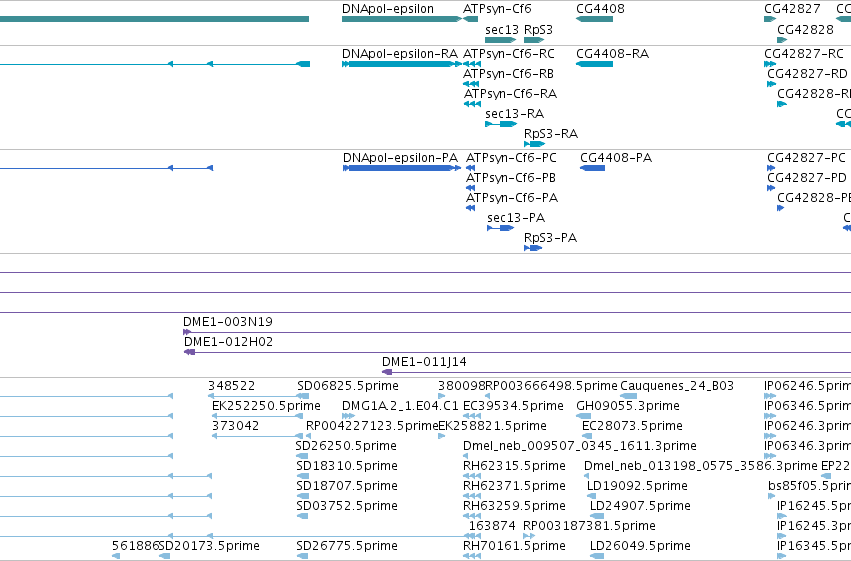Image resolution: width=851 pixels, height=561 pixels.
Task: Click the RpS3-PA protein label
Action: point(550,238)
